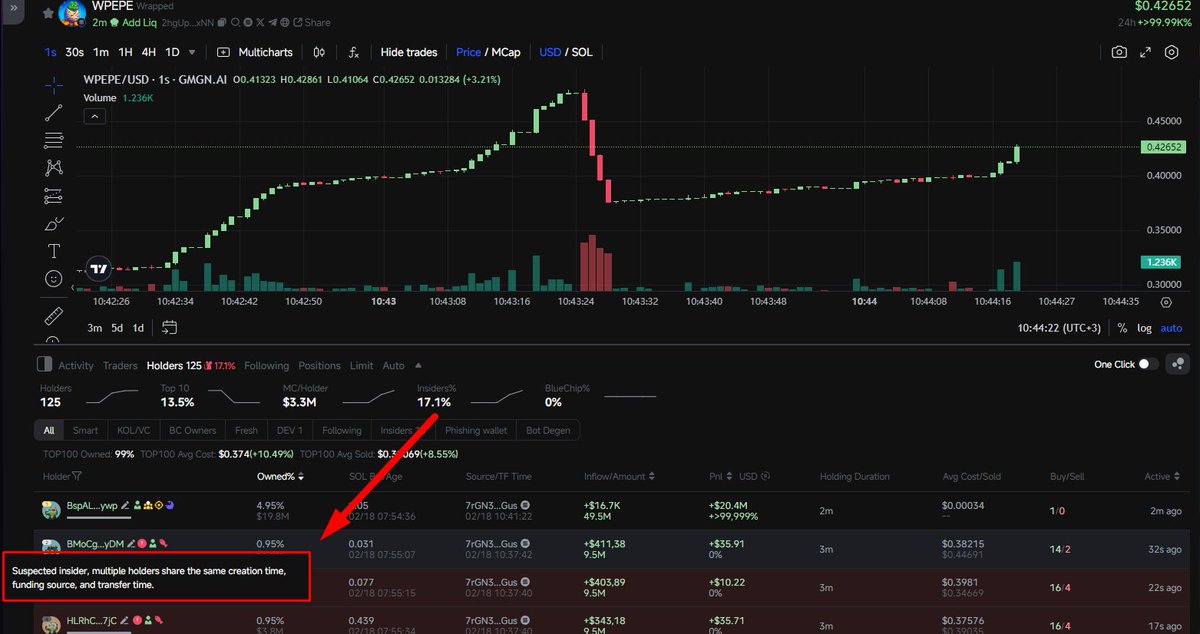Viewport: 1200px width, 634px height.
Task: Enter fullscreen chart mode
Action: pyautogui.click(x=1145, y=52)
